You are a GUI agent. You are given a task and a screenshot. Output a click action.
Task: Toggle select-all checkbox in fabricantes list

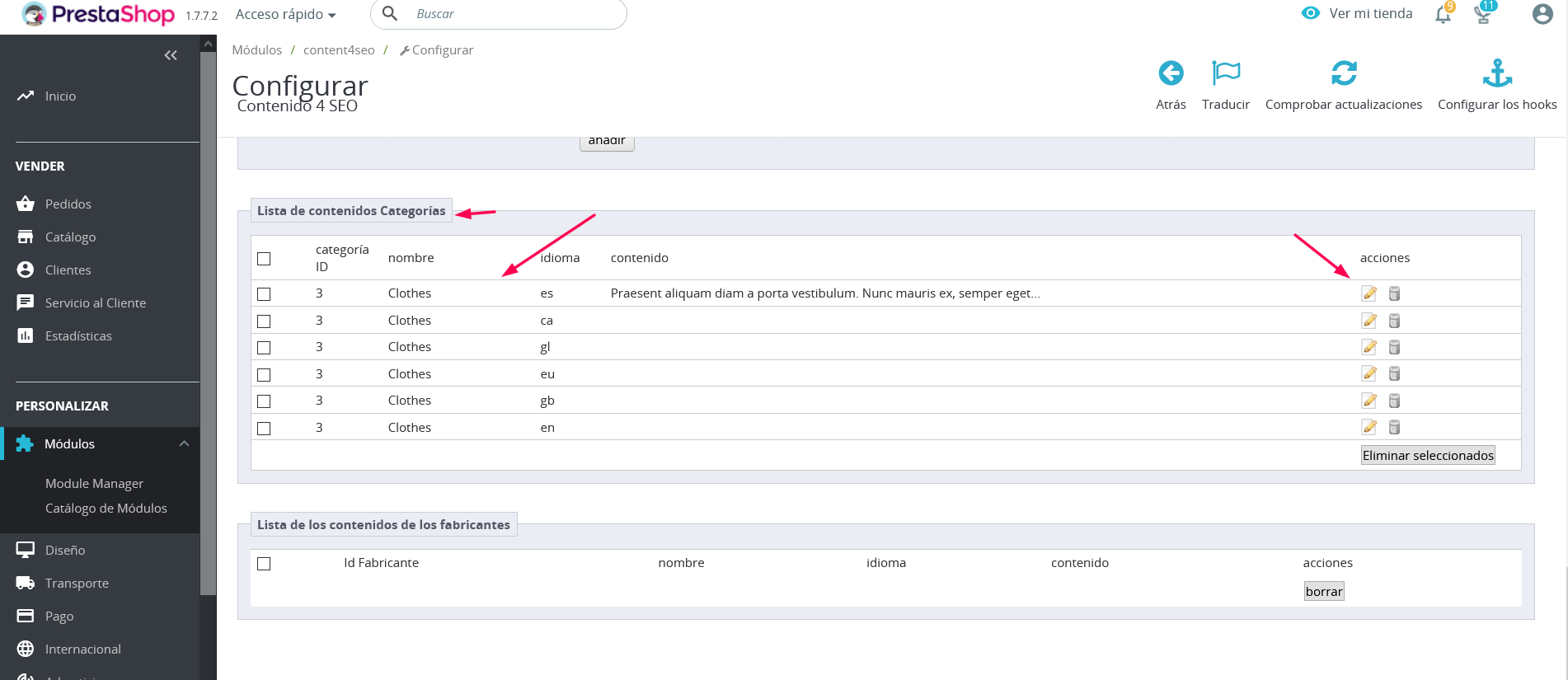[264, 564]
